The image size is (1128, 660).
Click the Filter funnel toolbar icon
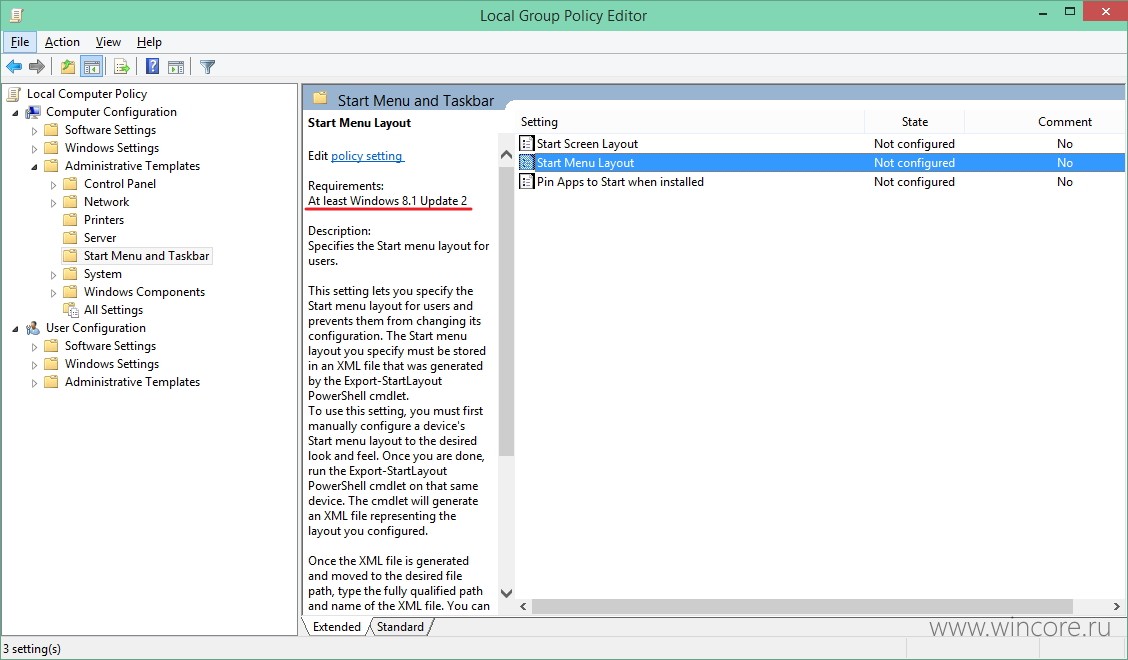coord(207,67)
